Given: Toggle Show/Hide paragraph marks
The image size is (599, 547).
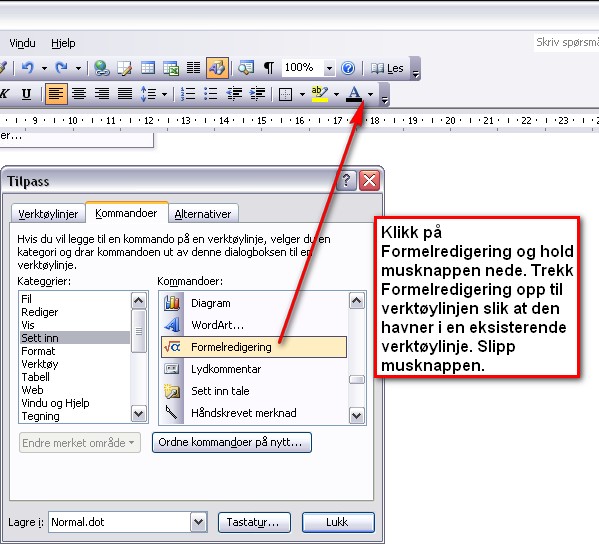Looking at the screenshot, I should coord(269,68).
